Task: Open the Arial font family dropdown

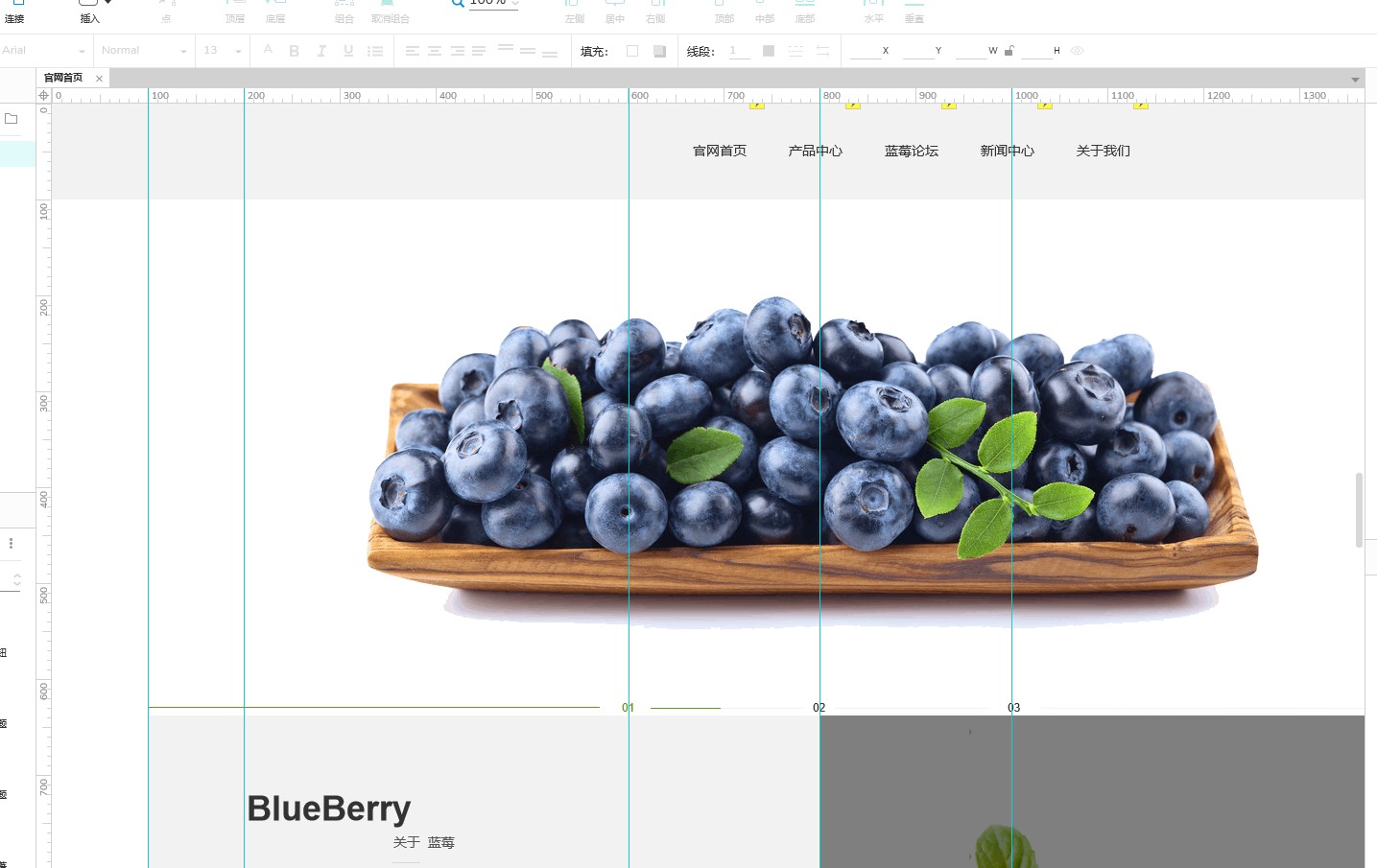Action: [44, 51]
